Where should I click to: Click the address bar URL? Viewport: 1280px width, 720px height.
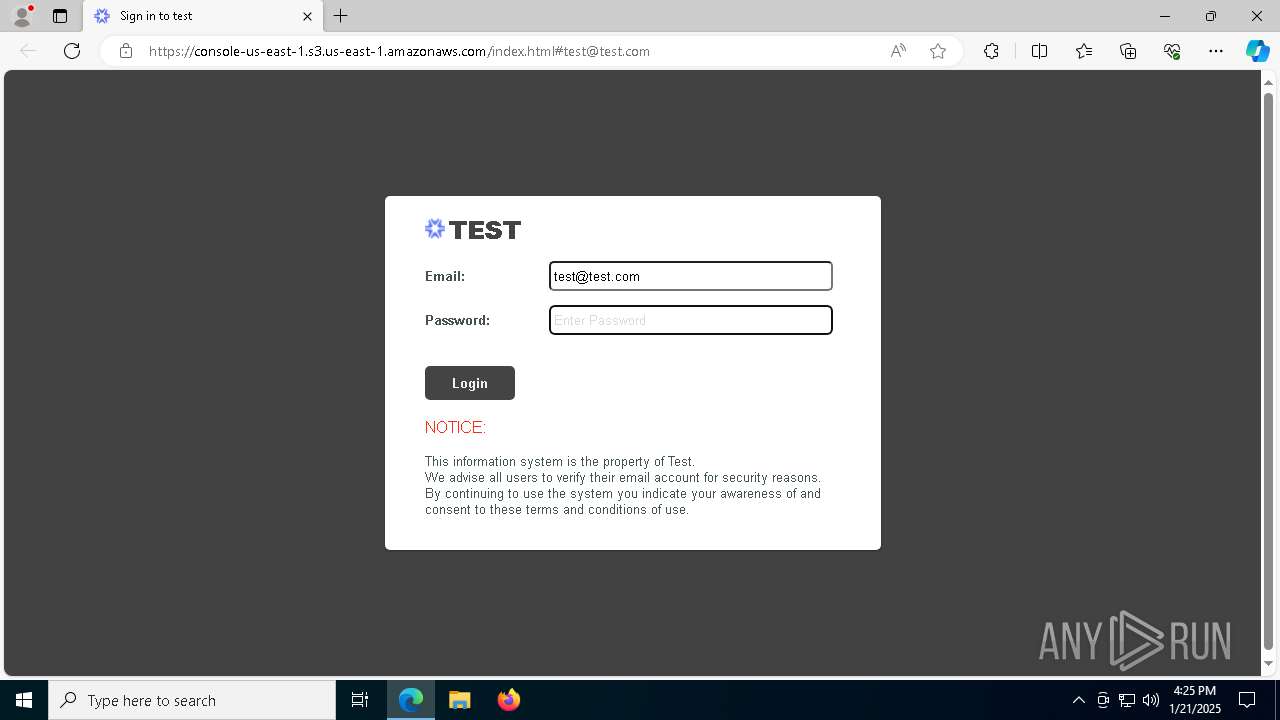pyautogui.click(x=399, y=51)
